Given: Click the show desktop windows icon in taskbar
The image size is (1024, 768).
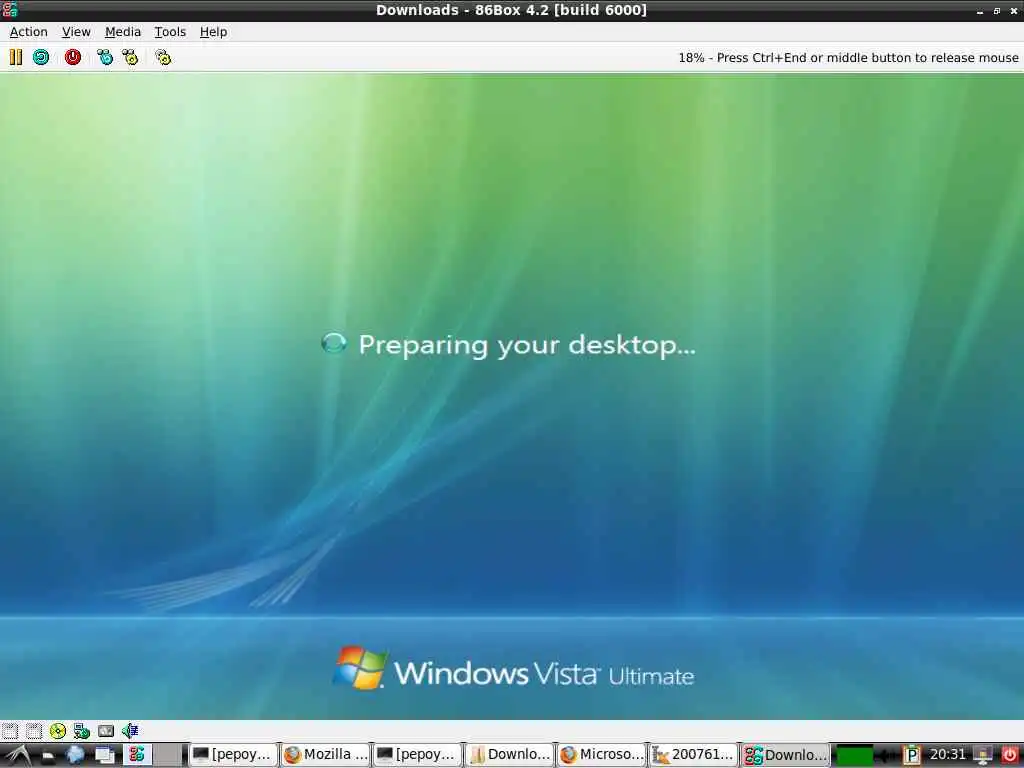Looking at the screenshot, I should [x=104, y=755].
